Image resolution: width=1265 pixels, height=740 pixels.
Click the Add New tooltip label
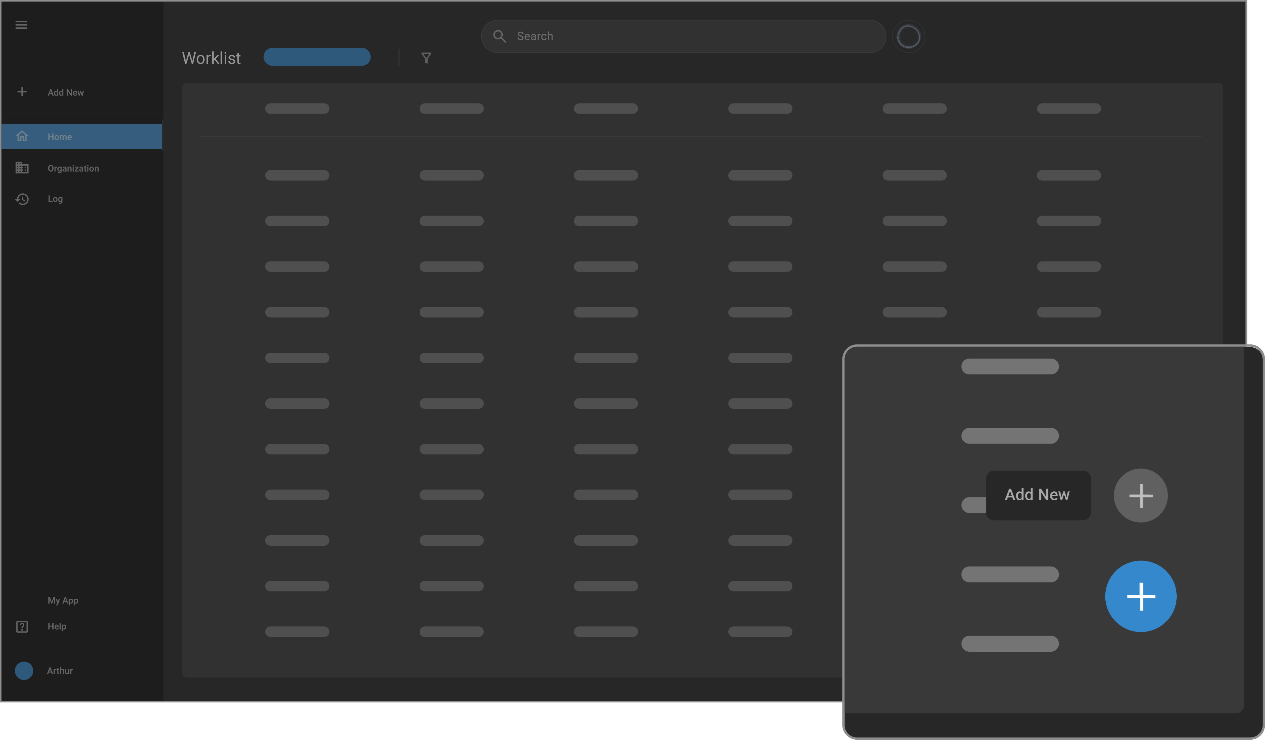click(1037, 495)
